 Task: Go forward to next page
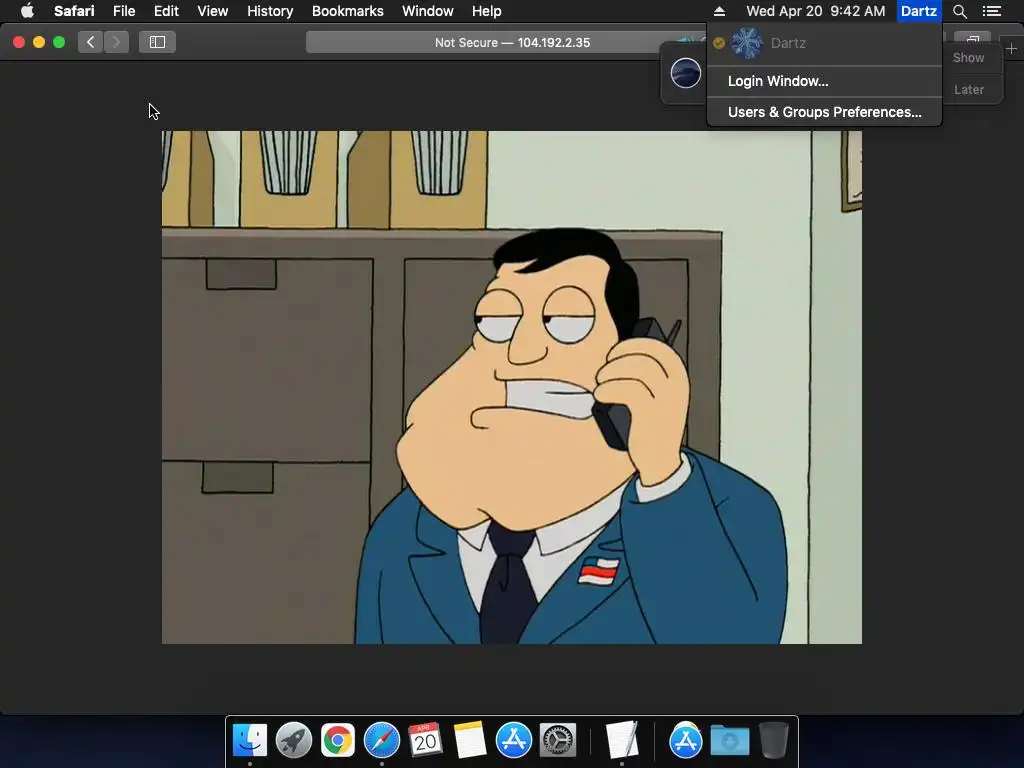pos(116,42)
